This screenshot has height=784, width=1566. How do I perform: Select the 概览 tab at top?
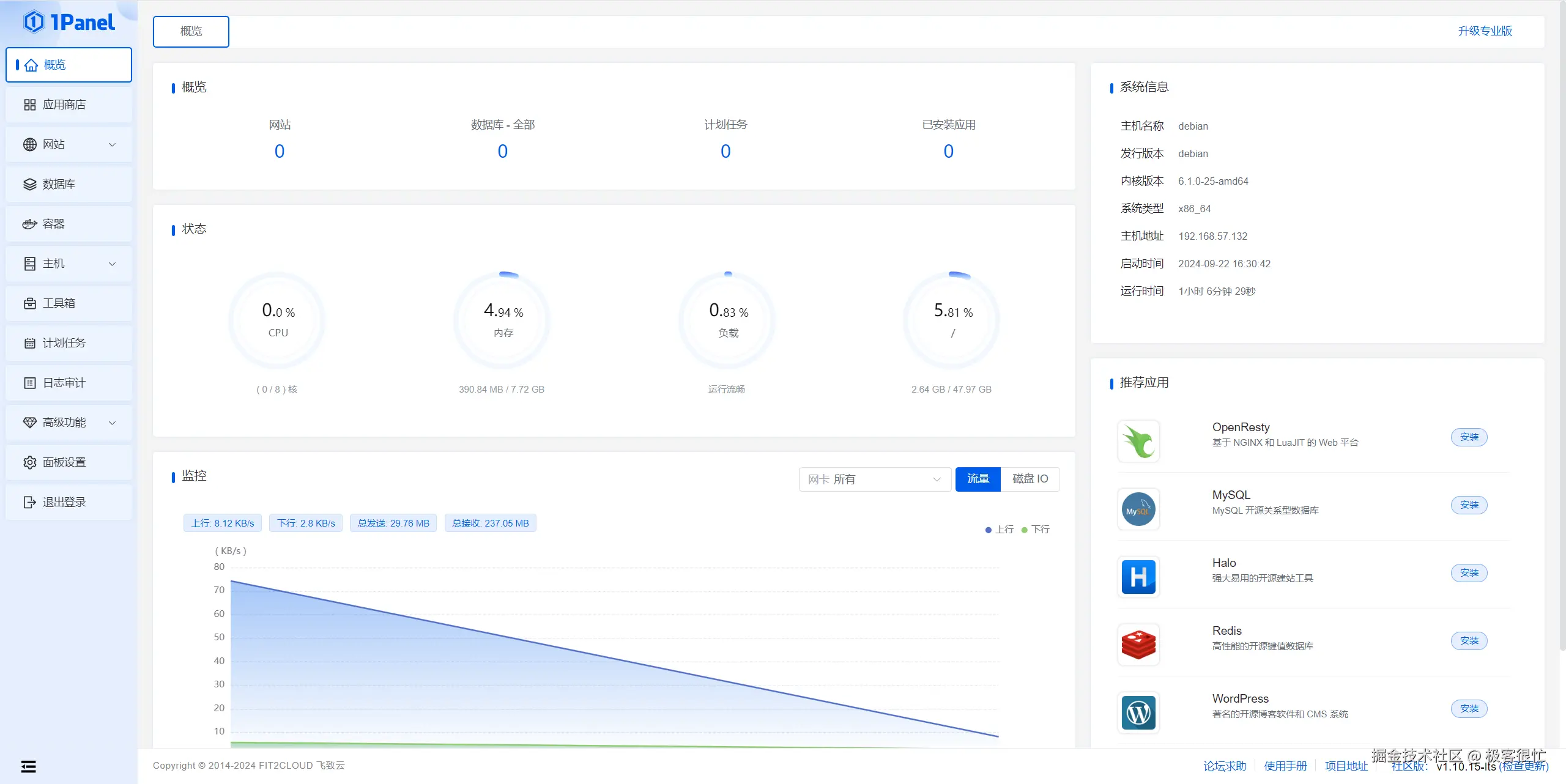(x=191, y=31)
